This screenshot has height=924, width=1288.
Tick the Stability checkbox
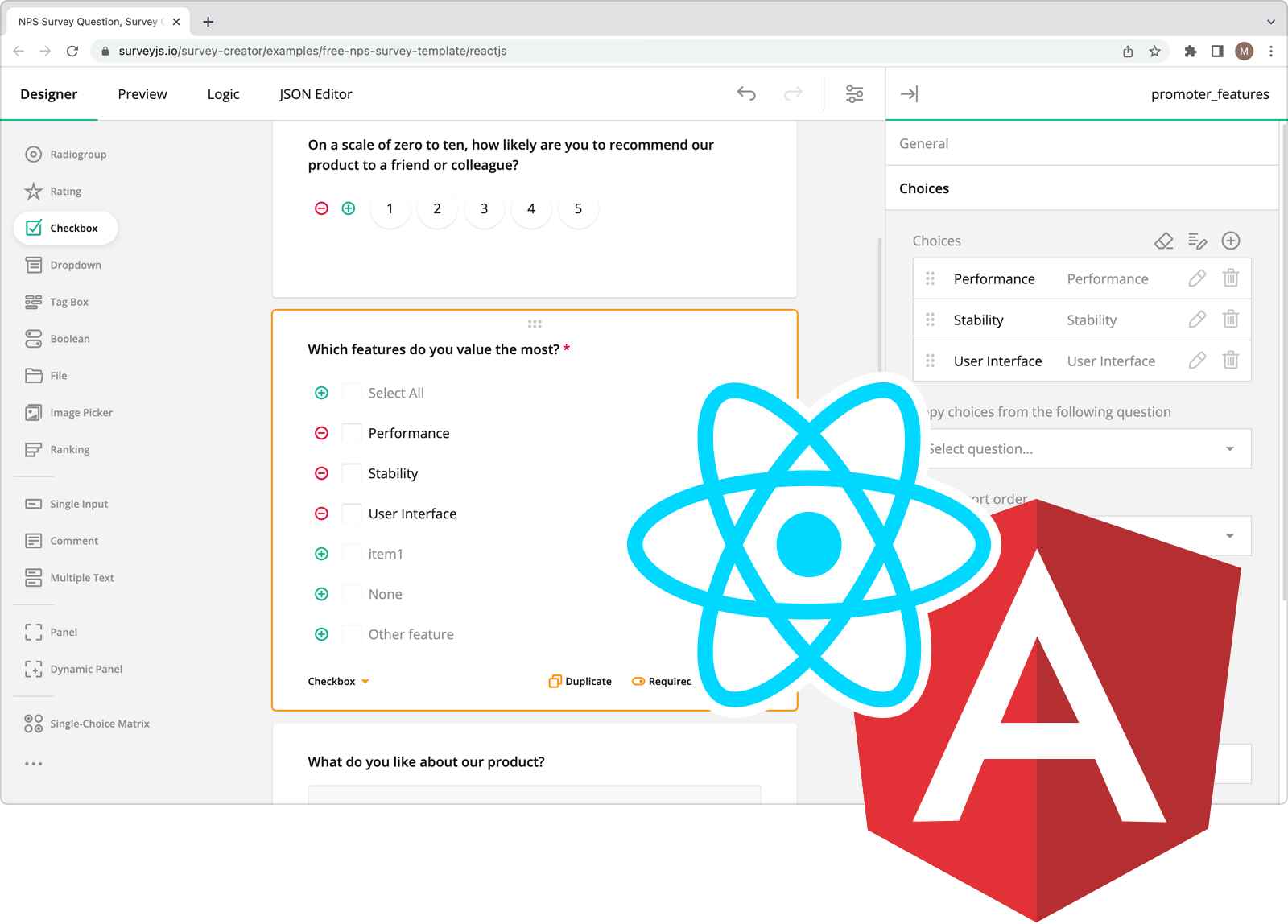pos(352,473)
